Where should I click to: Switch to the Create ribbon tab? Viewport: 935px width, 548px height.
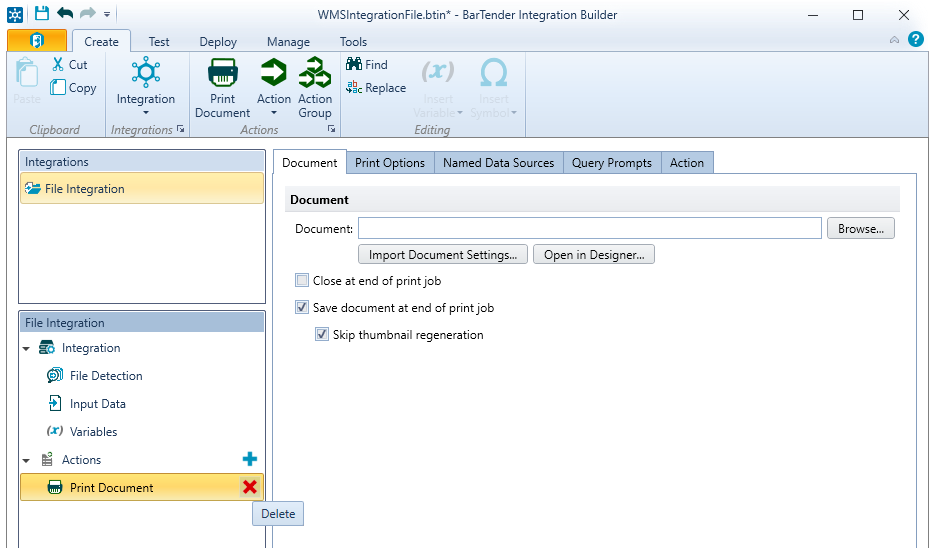[x=101, y=42]
